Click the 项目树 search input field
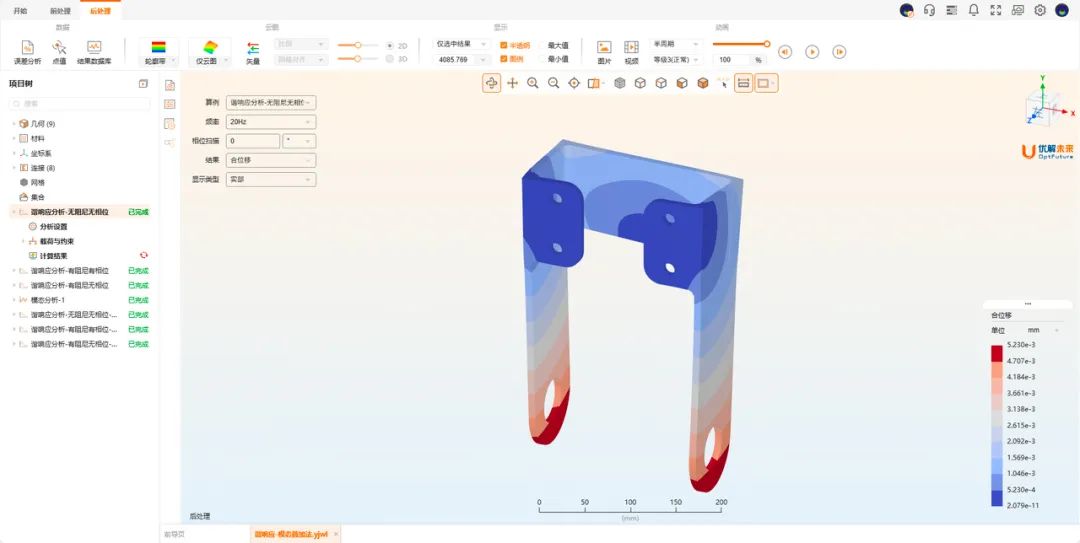Viewport: 1080px width, 543px height. click(80, 103)
